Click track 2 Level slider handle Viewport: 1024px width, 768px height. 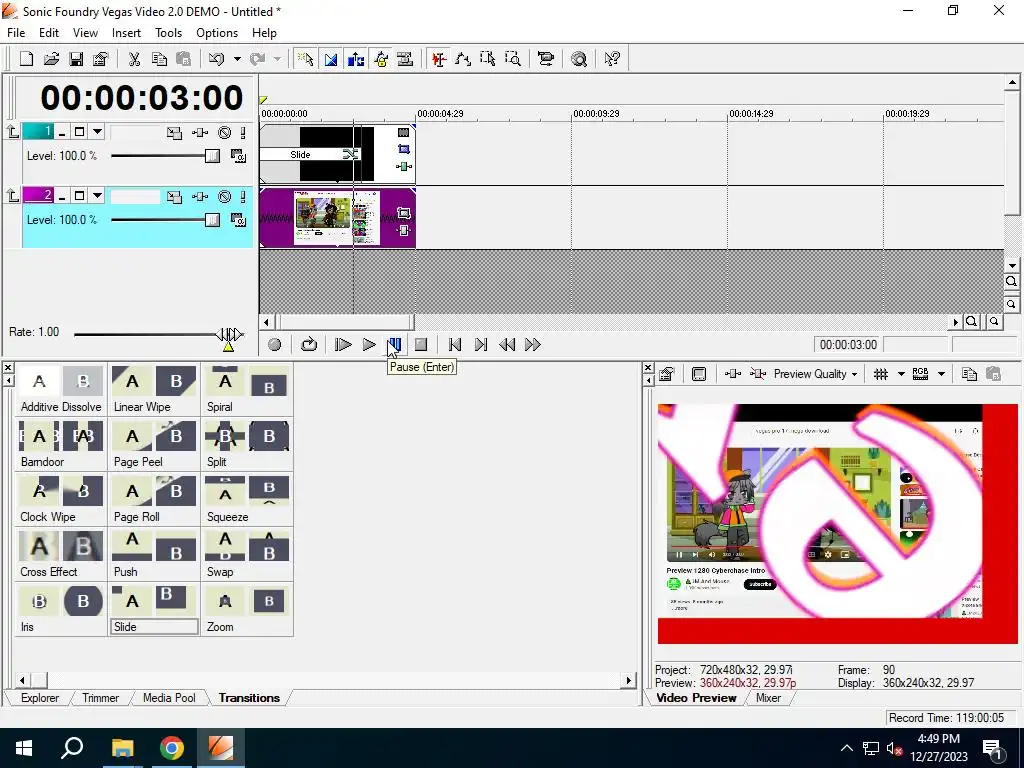click(x=212, y=220)
